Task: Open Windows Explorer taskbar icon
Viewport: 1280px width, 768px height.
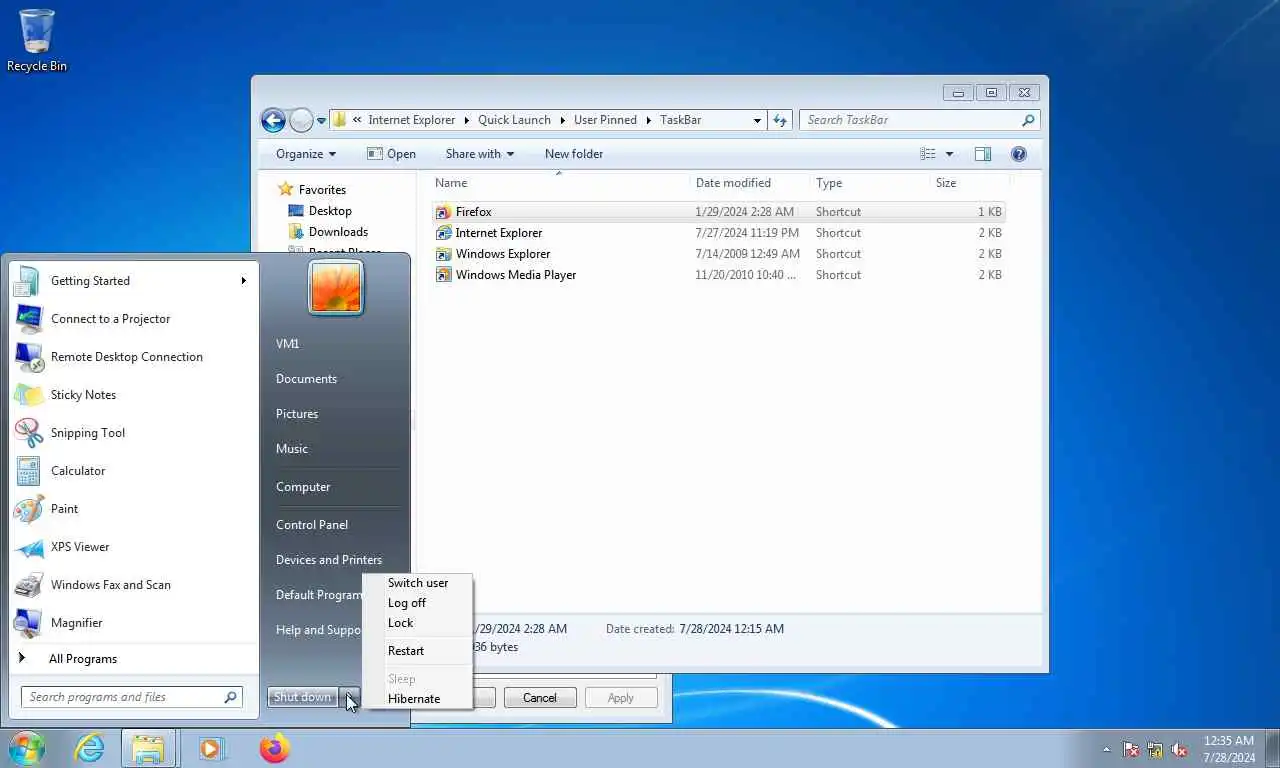Action: (148, 748)
